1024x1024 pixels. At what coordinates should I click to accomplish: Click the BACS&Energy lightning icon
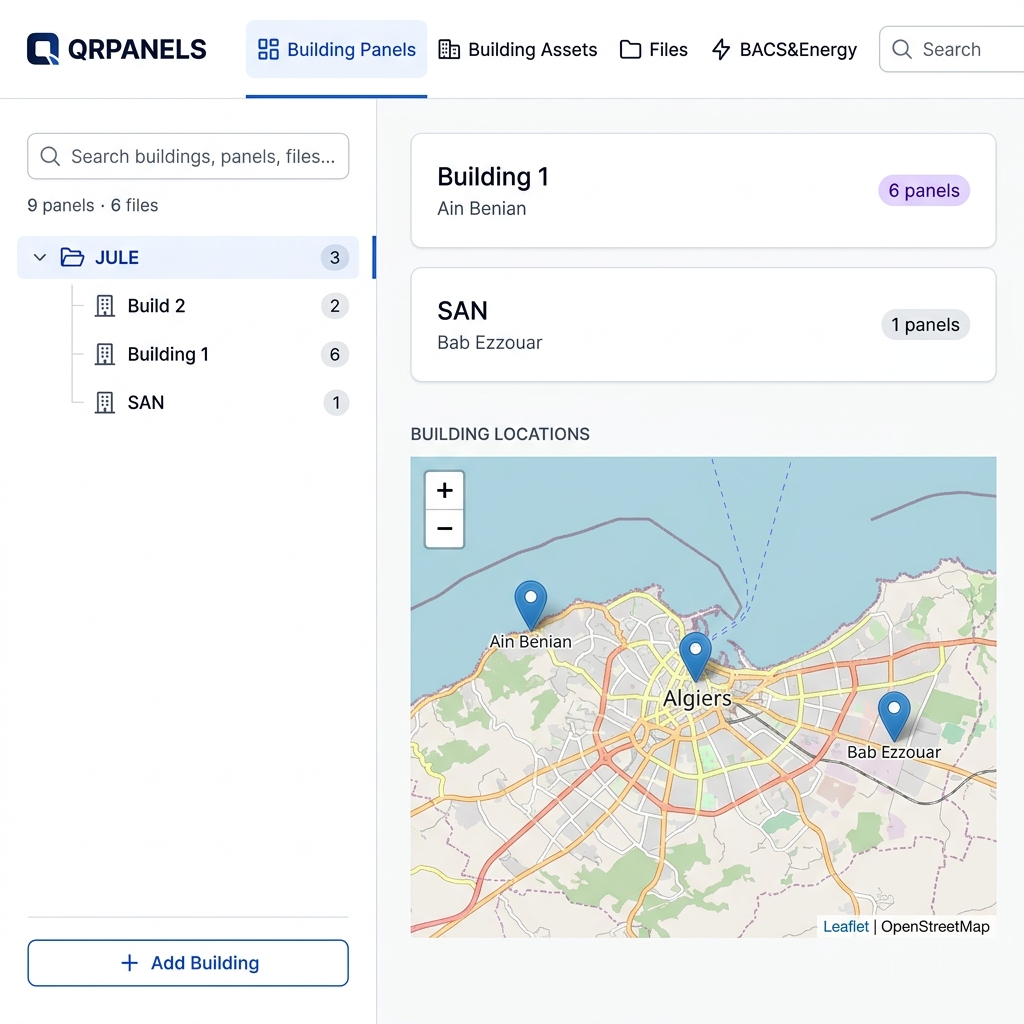[x=721, y=50]
